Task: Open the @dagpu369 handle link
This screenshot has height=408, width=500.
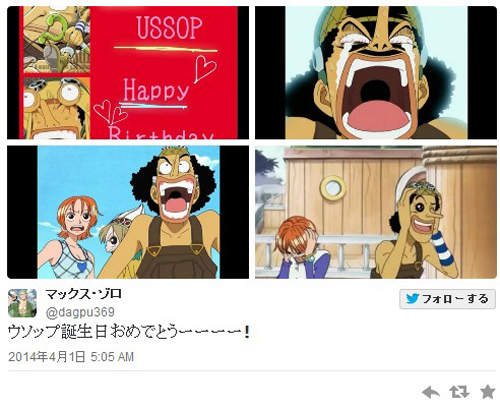Action: pos(80,312)
